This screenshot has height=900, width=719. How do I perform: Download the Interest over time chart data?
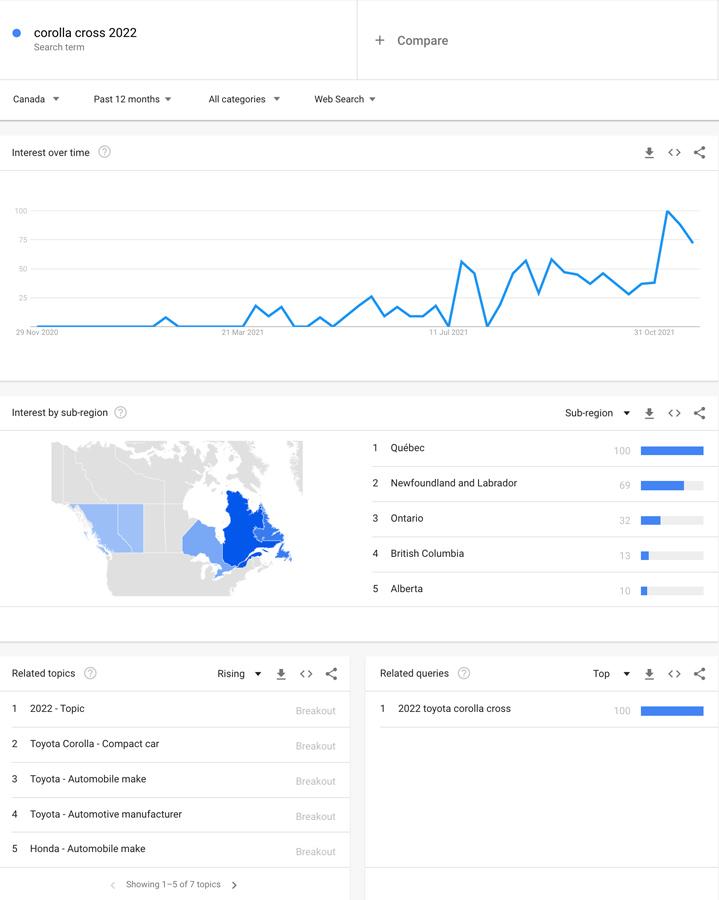pyautogui.click(x=649, y=153)
